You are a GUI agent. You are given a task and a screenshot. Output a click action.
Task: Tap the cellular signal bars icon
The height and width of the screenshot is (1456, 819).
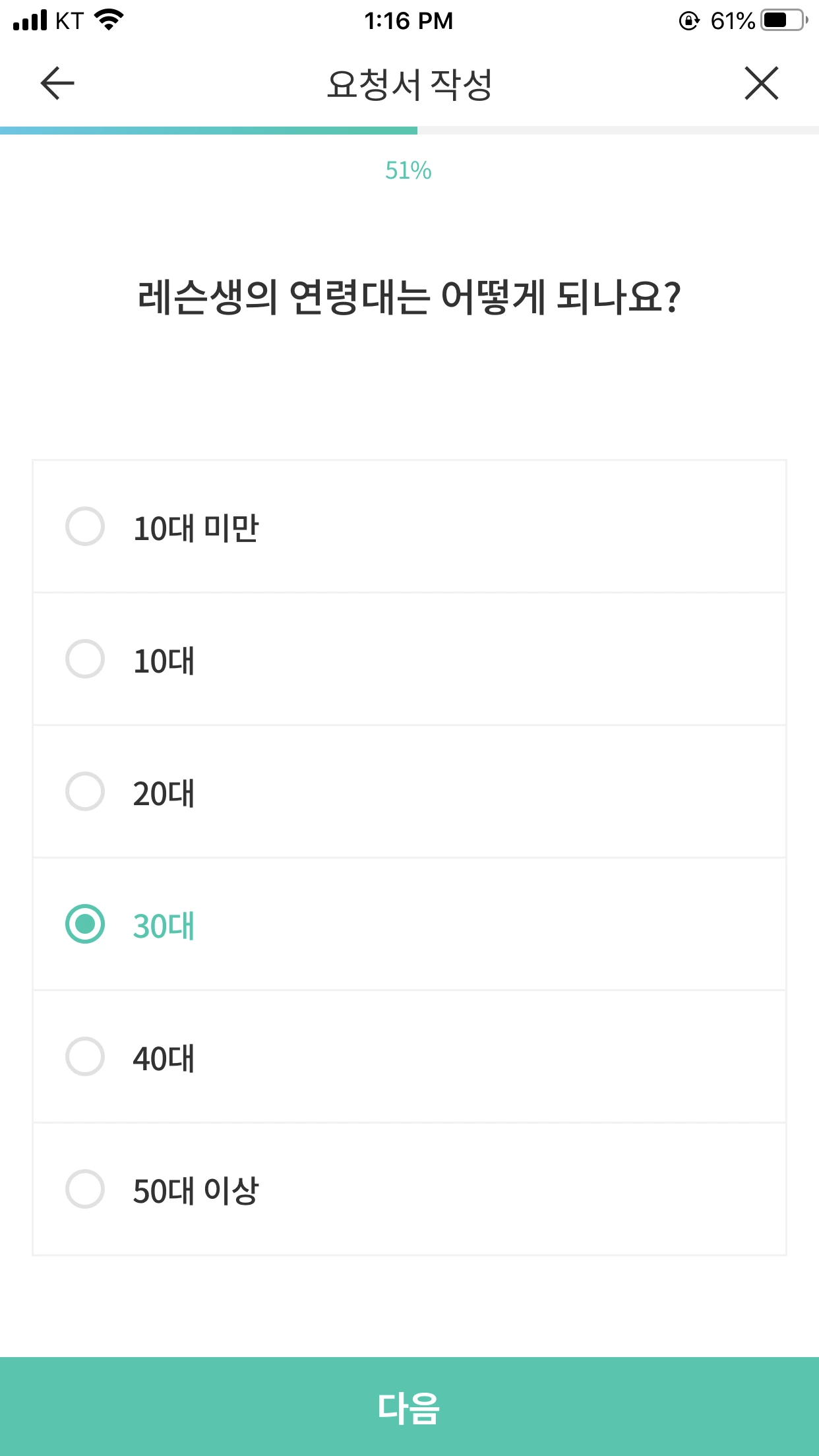coord(30,20)
